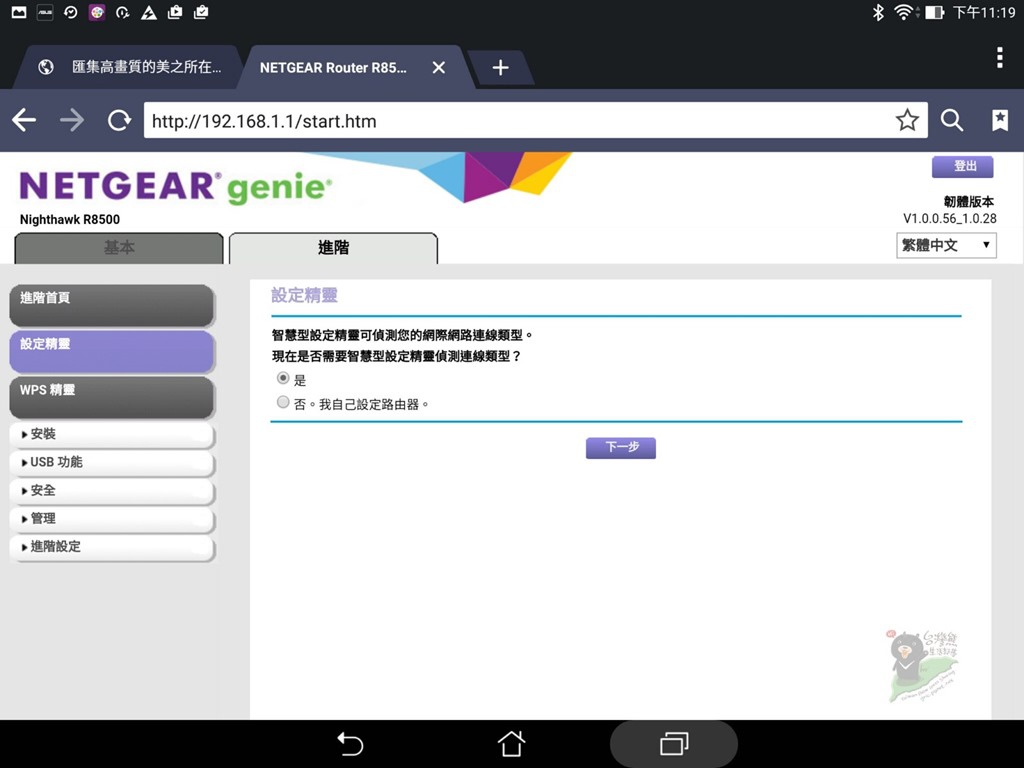The height and width of the screenshot is (768, 1024).
Task: Tap Android home navigation button
Action: (x=511, y=743)
